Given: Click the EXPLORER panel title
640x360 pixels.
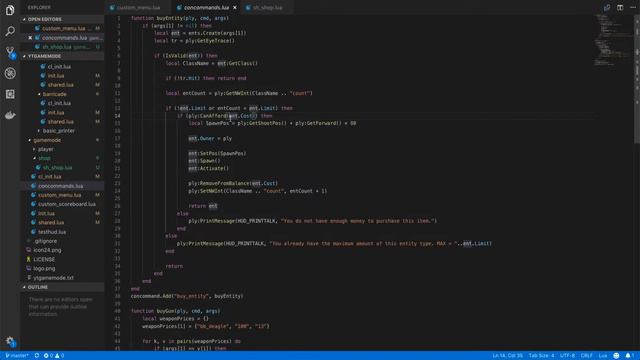Looking at the screenshot, I should pyautogui.click(x=39, y=7).
